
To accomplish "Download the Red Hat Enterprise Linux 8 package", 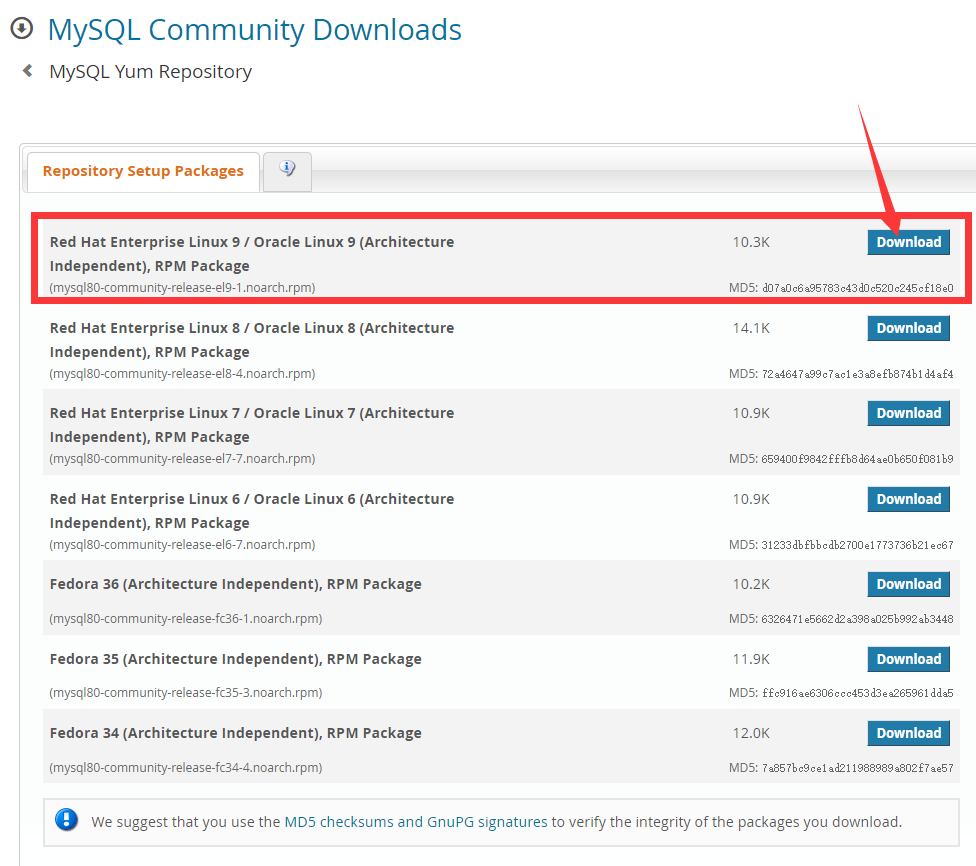I will pyautogui.click(x=908, y=328).
